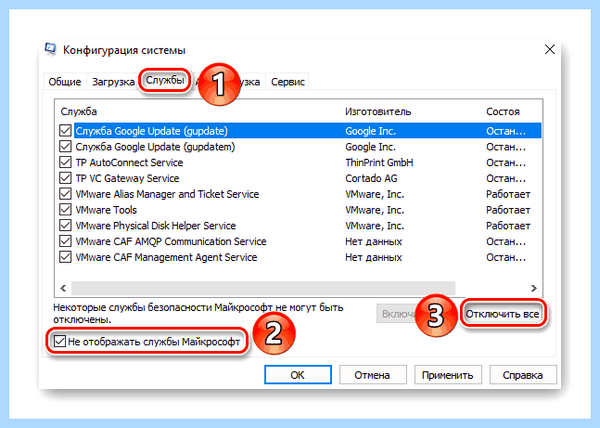Switch to the Службы tab
The image size is (600, 428).
(x=165, y=80)
